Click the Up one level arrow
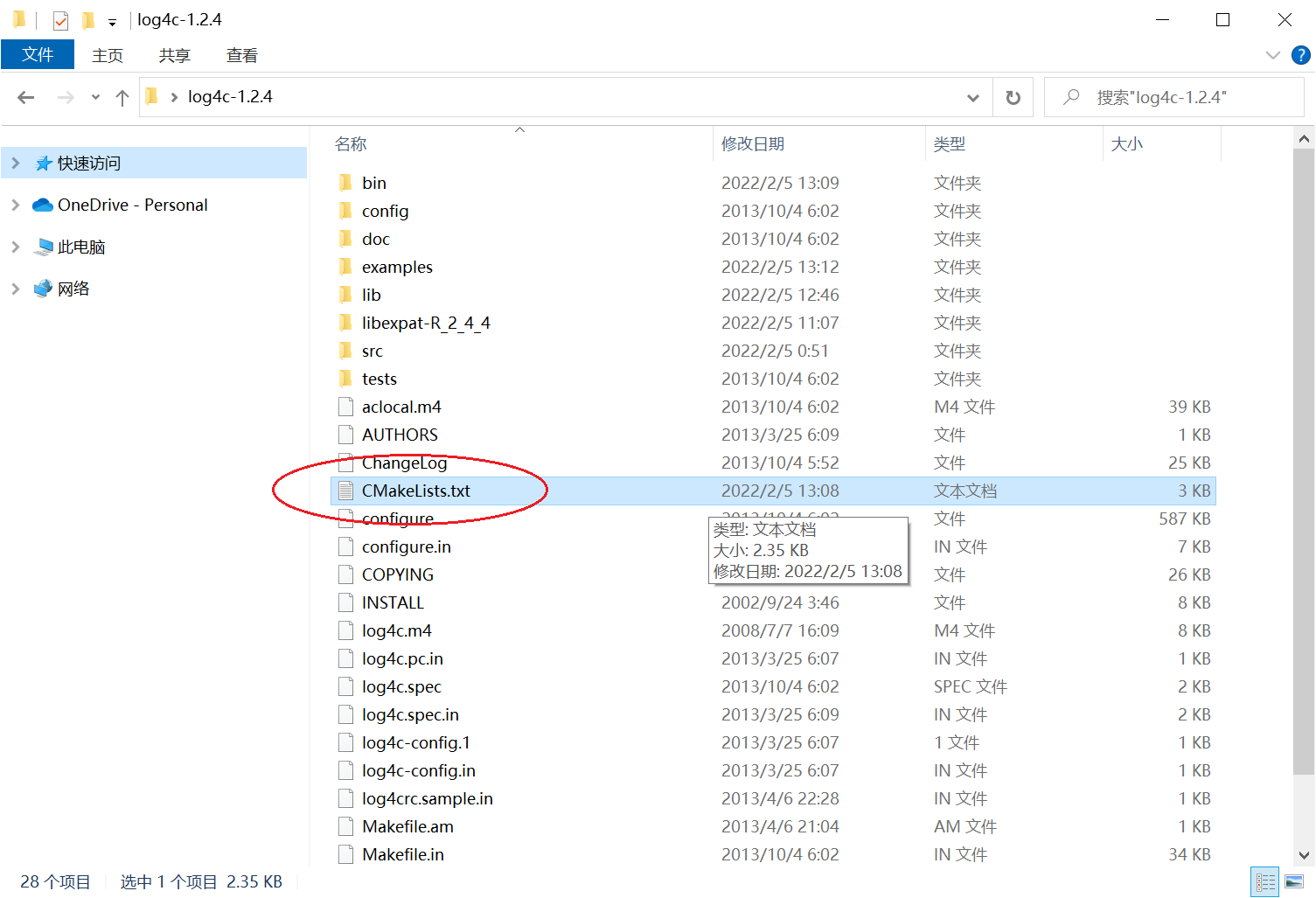The image size is (1316, 898). click(x=122, y=97)
